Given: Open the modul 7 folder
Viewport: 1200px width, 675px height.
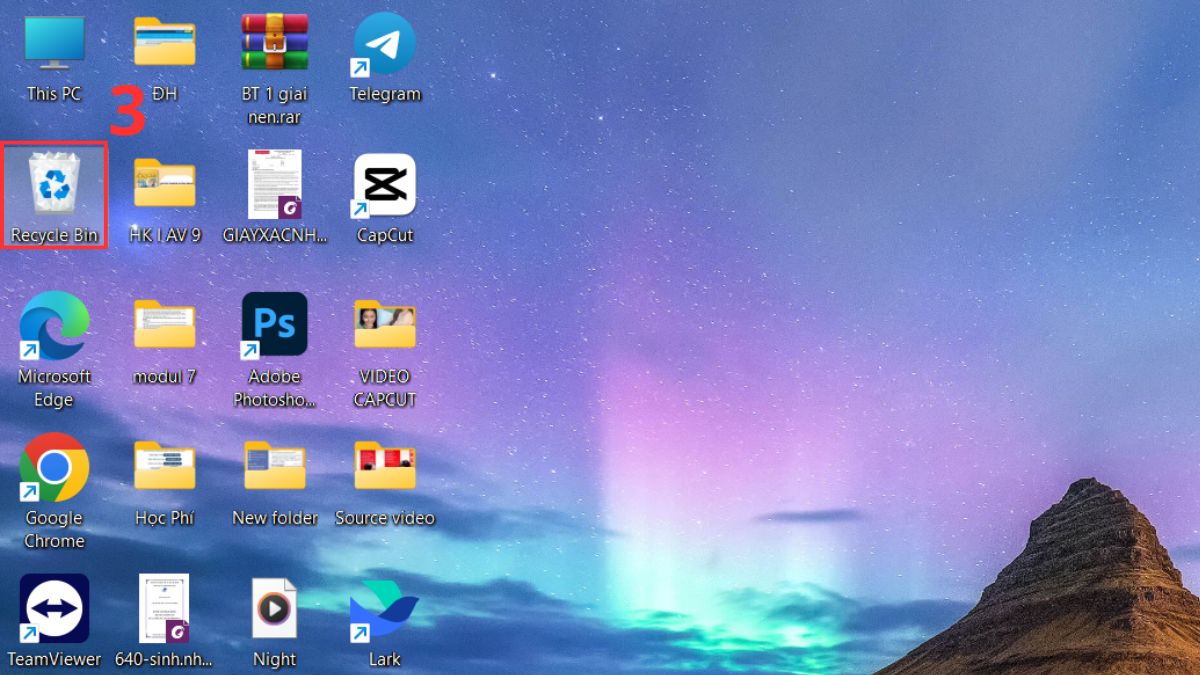Looking at the screenshot, I should [x=164, y=325].
